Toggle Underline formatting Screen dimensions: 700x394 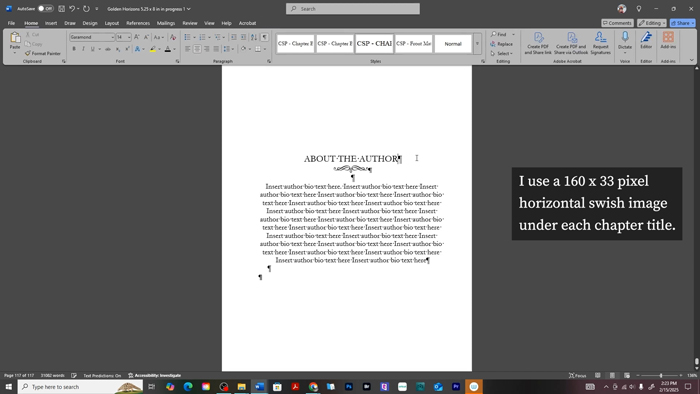pyautogui.click(x=92, y=49)
